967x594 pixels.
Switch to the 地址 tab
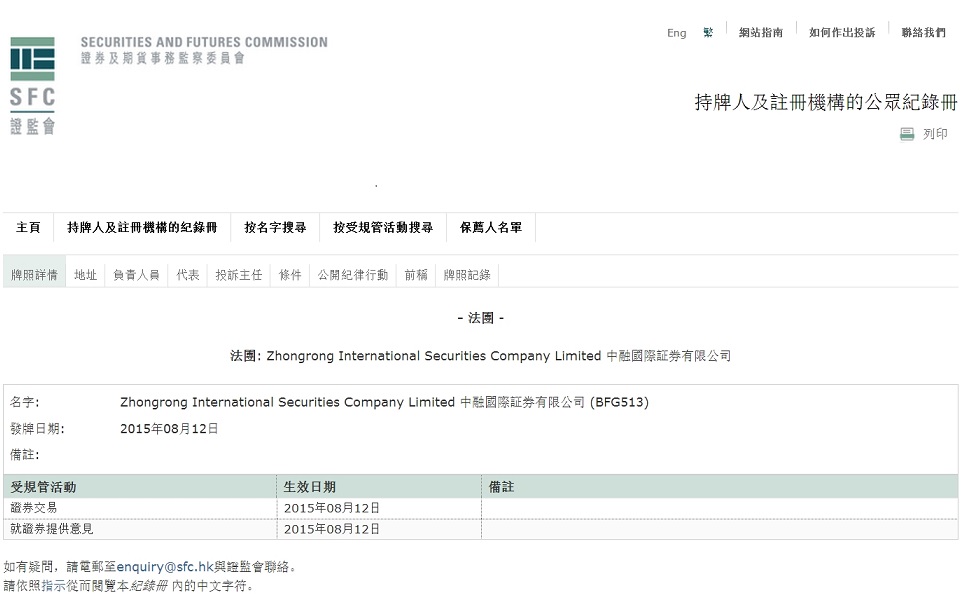click(86, 275)
